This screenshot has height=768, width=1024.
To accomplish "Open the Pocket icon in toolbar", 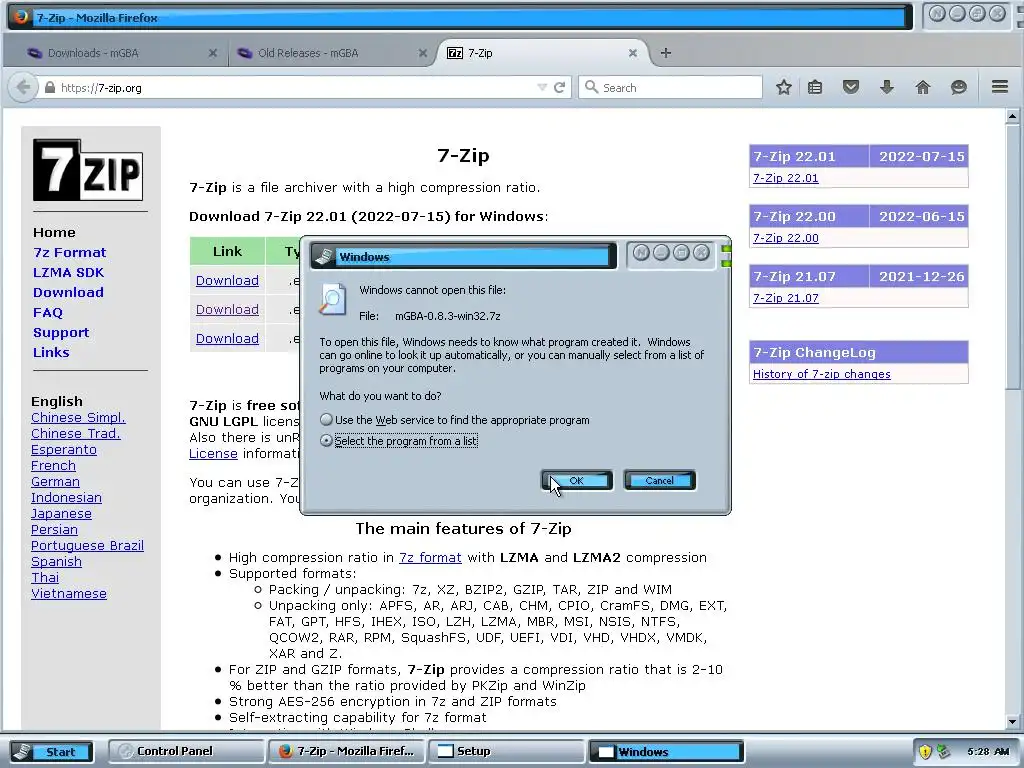I will click(850, 87).
